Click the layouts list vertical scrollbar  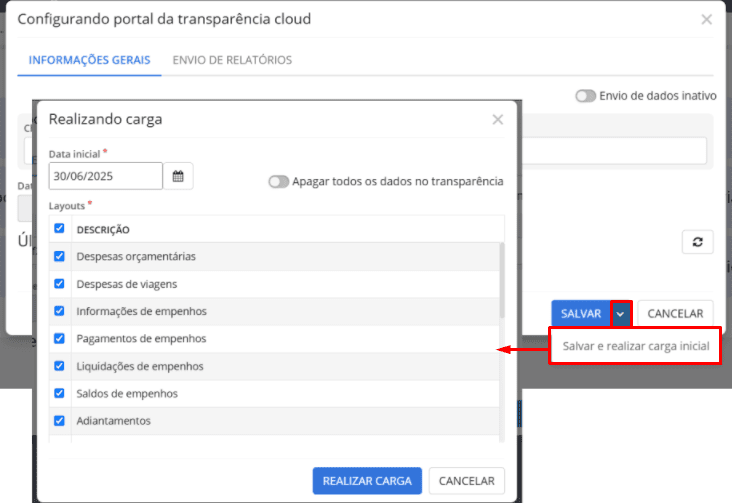pyautogui.click(x=501, y=280)
